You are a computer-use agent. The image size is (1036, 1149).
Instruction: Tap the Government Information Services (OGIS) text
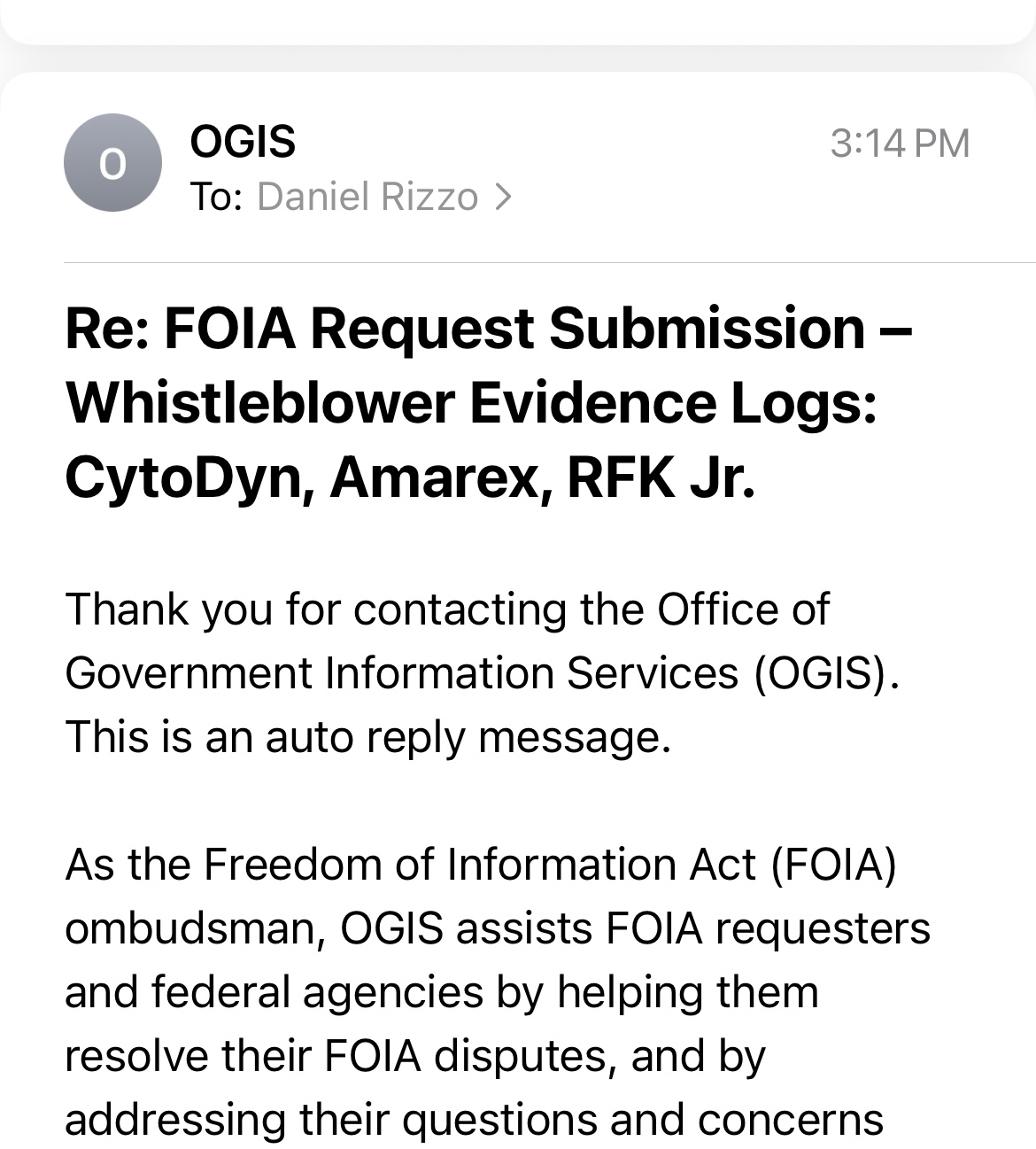[483, 673]
